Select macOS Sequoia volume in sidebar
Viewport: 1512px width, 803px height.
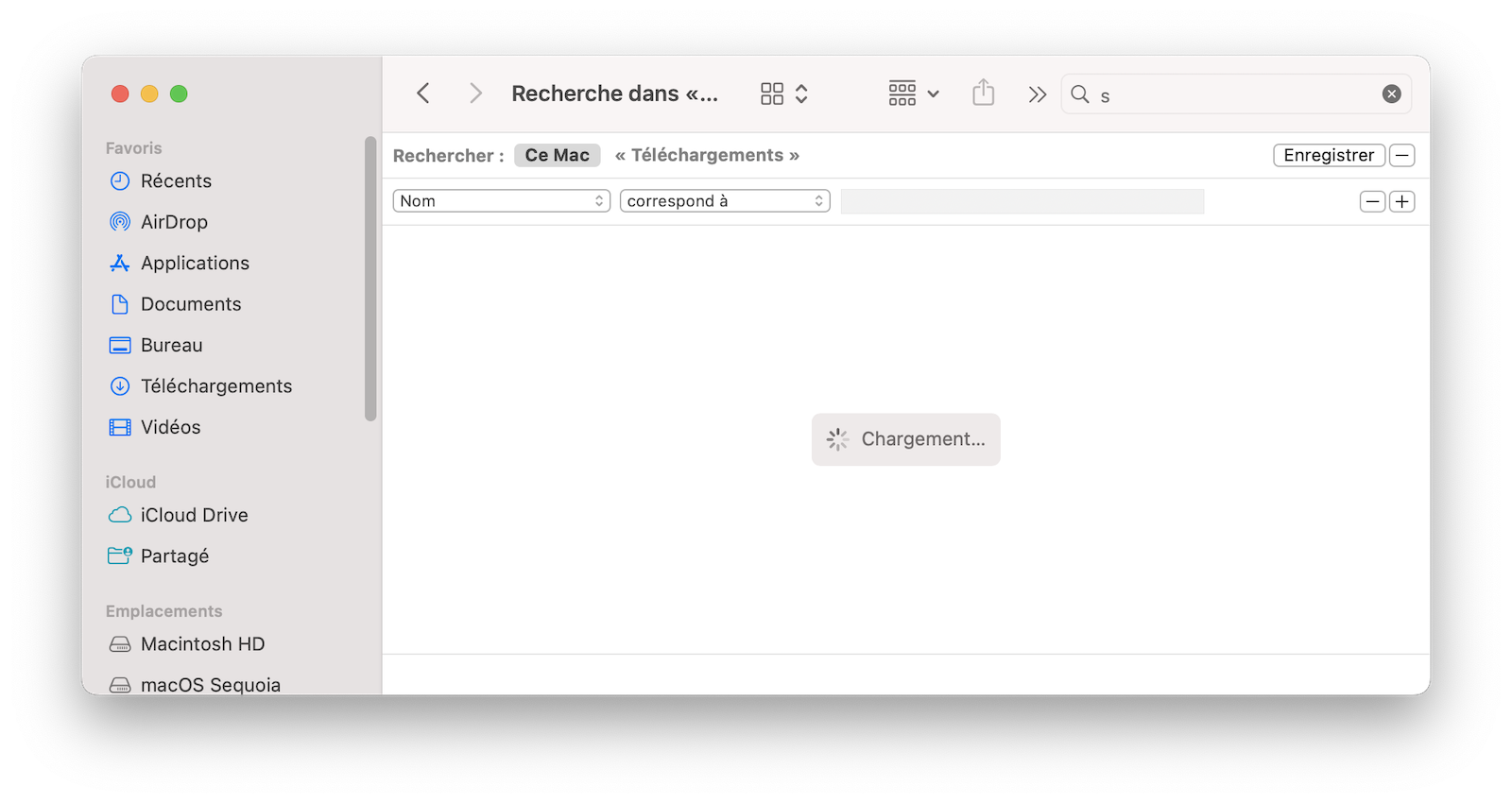click(210, 684)
